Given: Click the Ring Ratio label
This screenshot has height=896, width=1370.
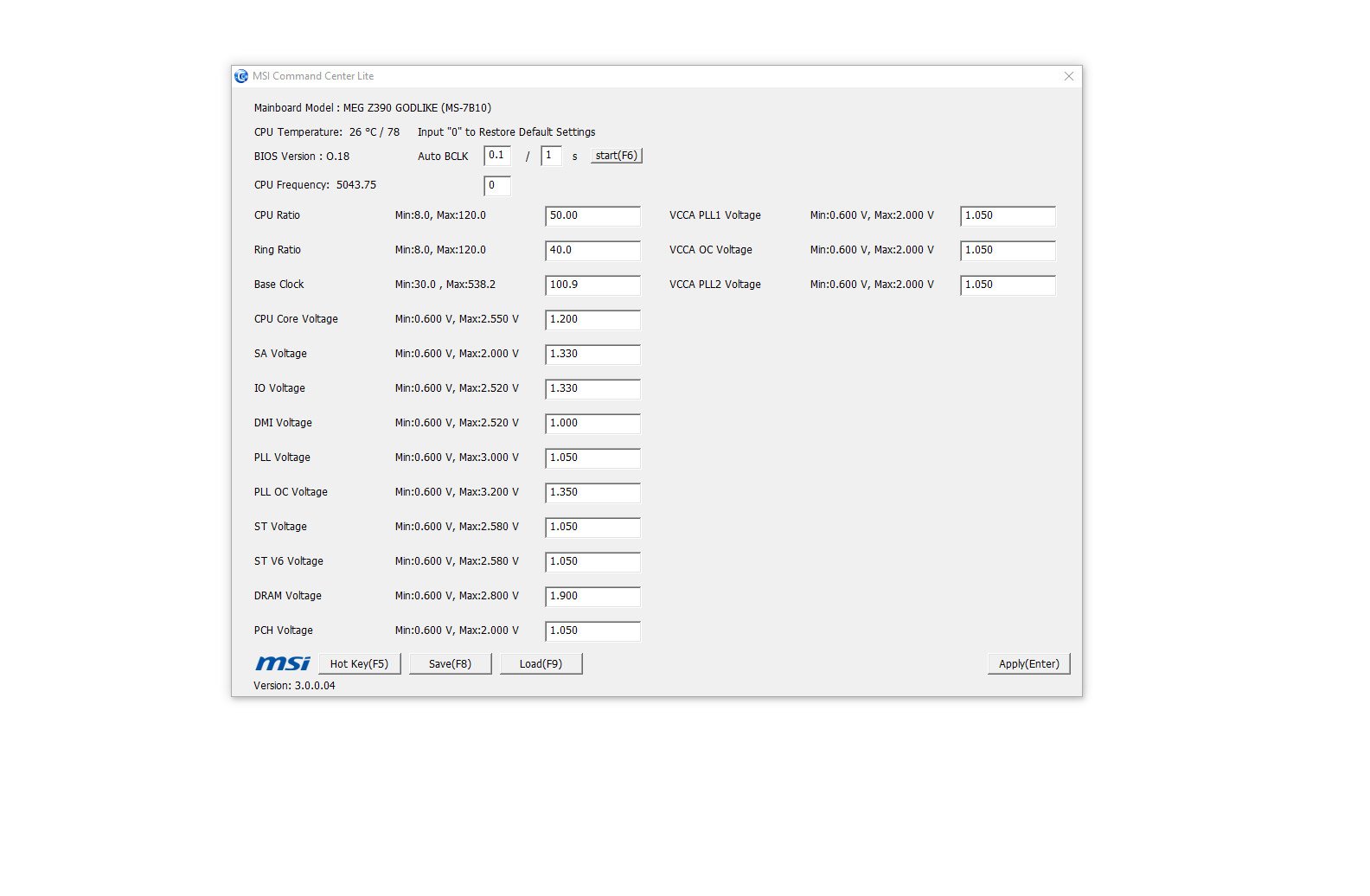Looking at the screenshot, I should [278, 250].
